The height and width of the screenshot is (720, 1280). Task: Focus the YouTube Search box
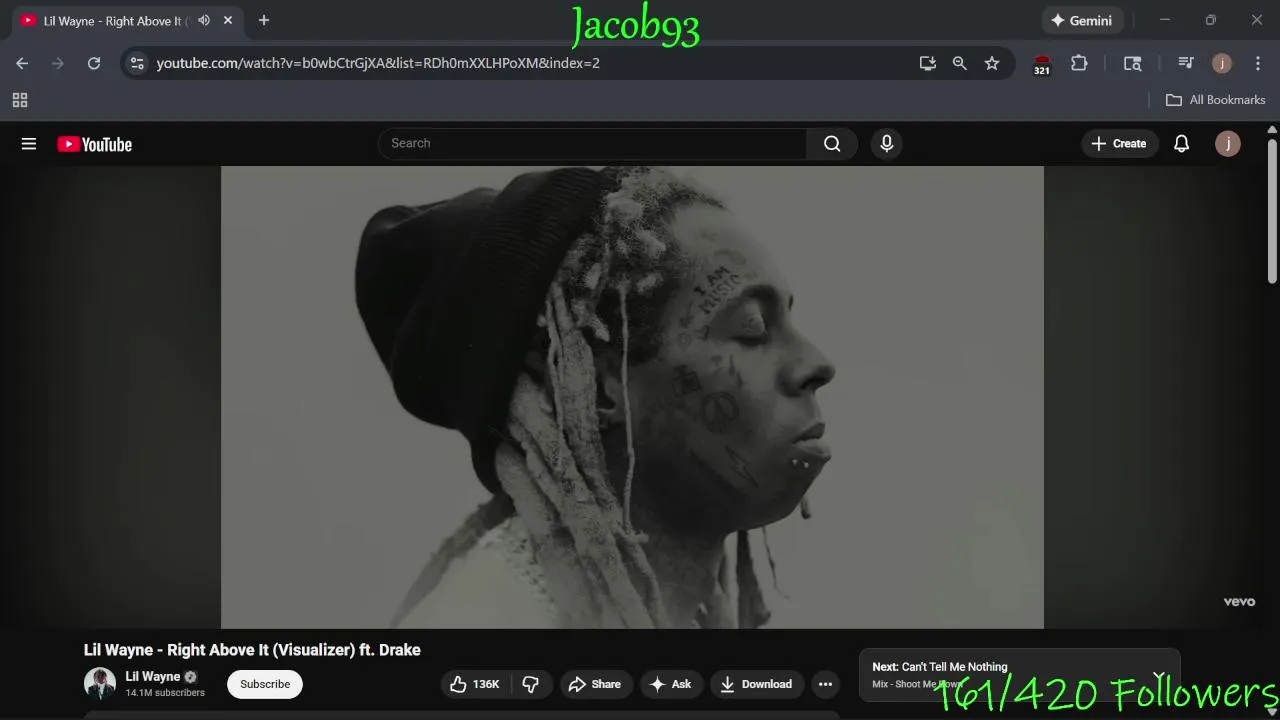tap(592, 143)
